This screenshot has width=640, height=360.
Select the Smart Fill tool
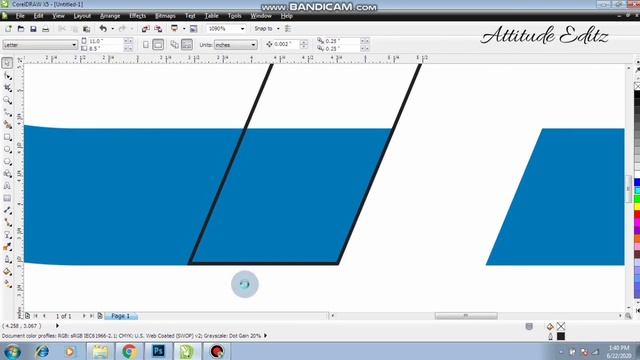7,125
